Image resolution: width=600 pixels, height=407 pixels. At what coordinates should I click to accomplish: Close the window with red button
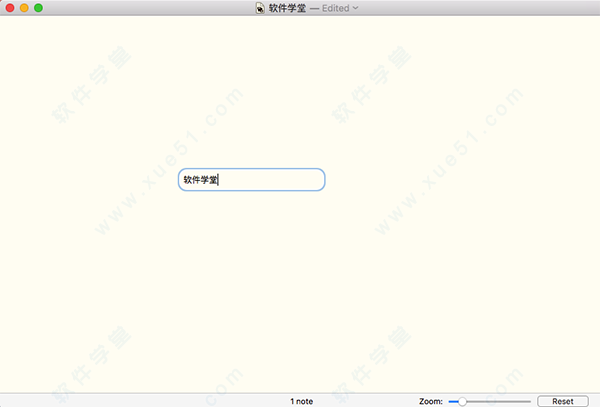10,8
